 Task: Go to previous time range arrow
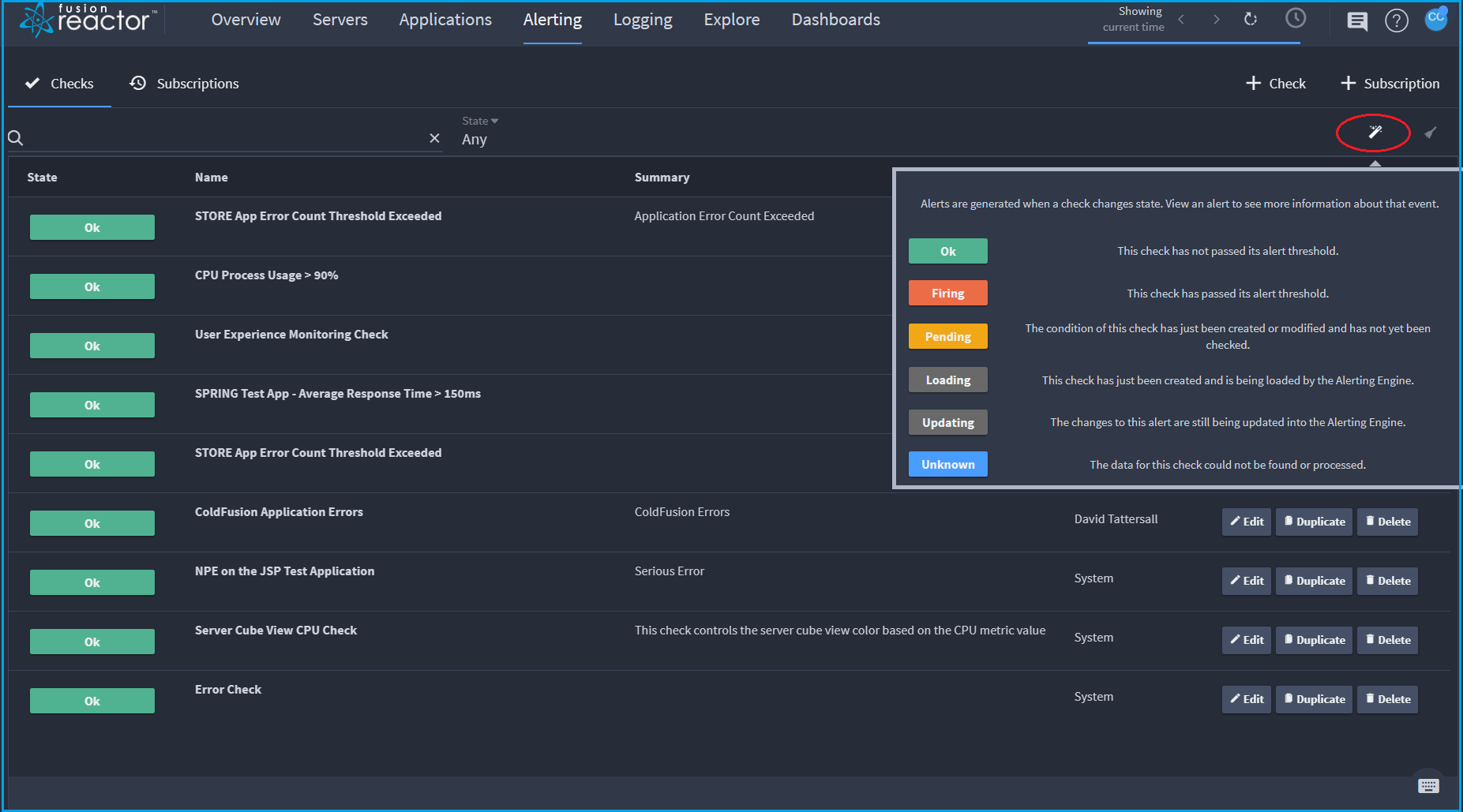(x=1181, y=20)
